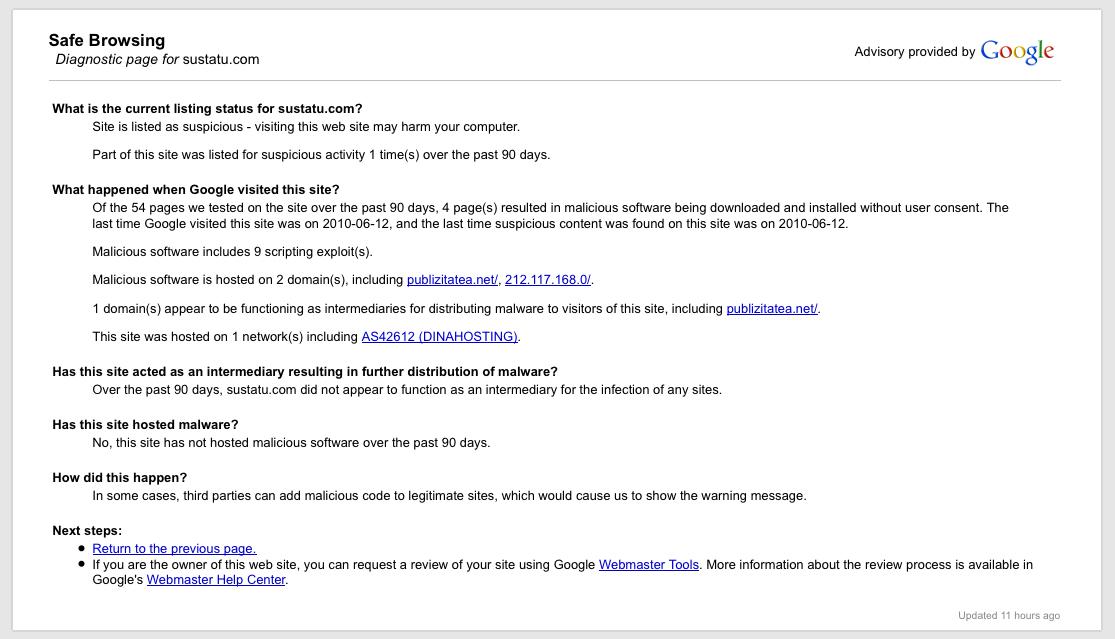Viewport: 1115px width, 639px height.
Task: Open the AS42612 (DINAHOSTING) network link
Action: (439, 337)
